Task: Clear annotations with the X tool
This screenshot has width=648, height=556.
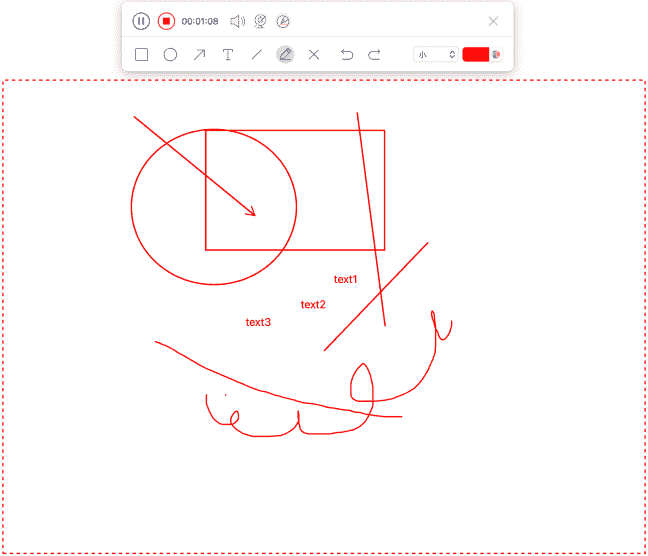Action: (314, 55)
